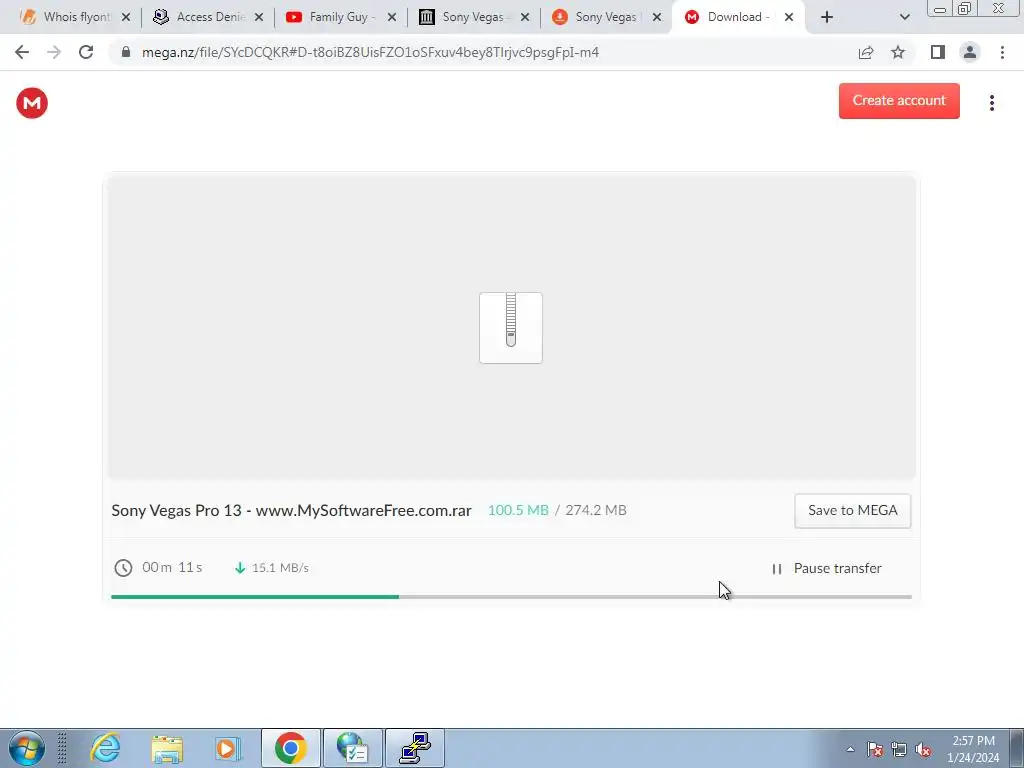The image size is (1024, 768).
Task: Click the Chrome taskbar icon
Action: 291,748
